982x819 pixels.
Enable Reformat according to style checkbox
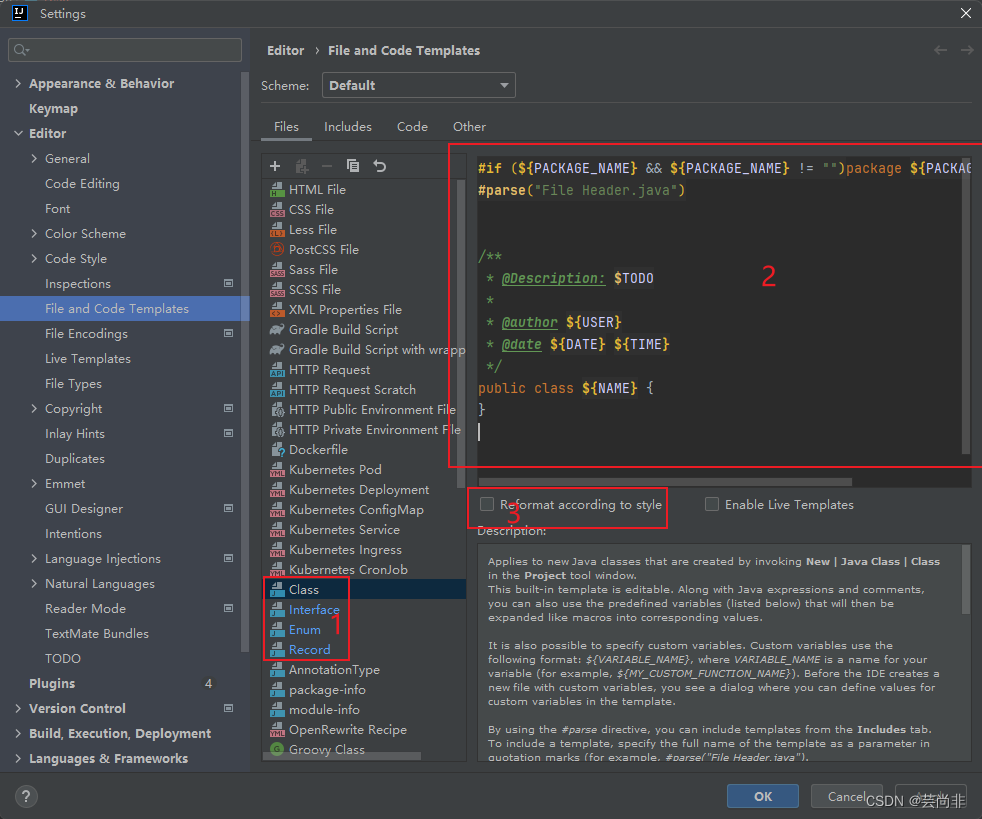(x=487, y=504)
